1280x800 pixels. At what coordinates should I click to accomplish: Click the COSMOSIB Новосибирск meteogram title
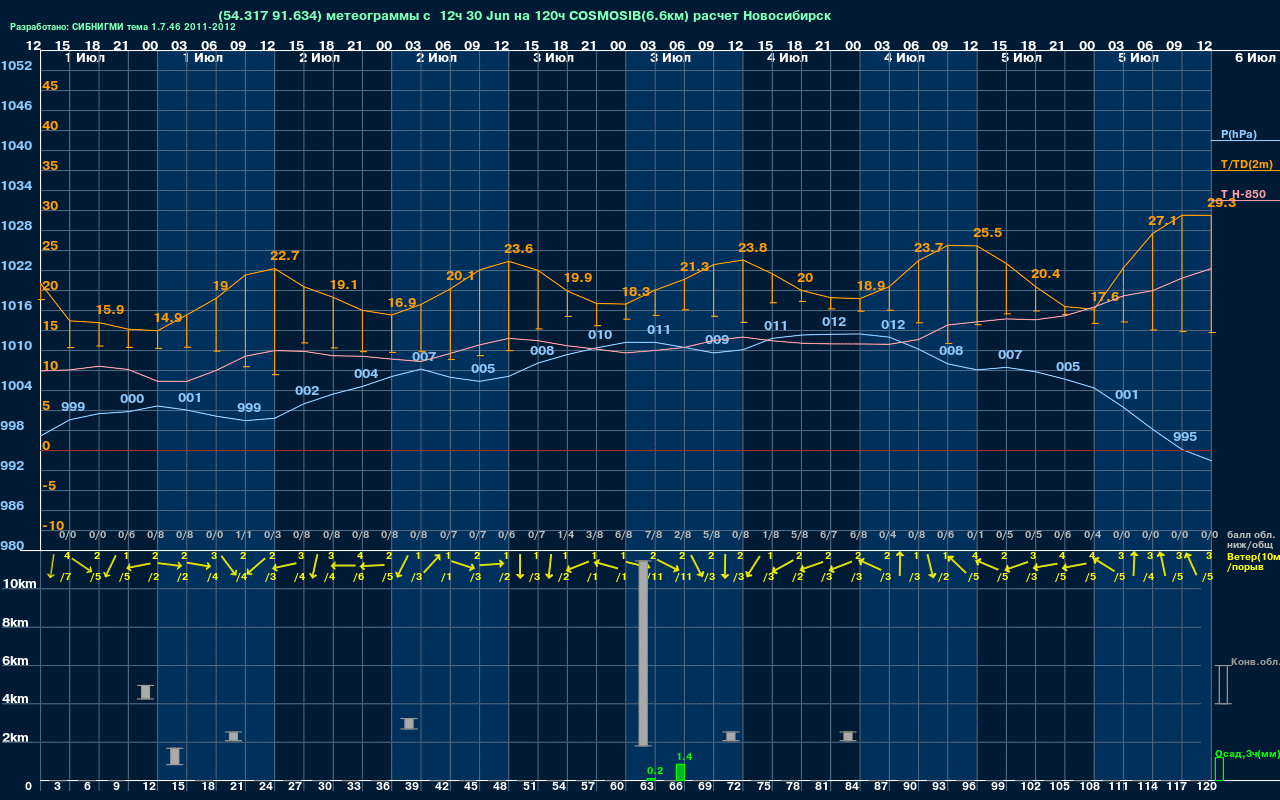coord(524,16)
